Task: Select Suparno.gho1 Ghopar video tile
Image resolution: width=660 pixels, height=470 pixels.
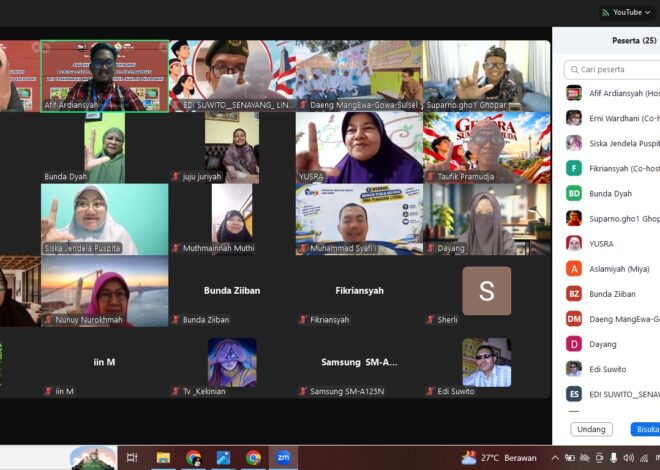Action: [x=487, y=76]
